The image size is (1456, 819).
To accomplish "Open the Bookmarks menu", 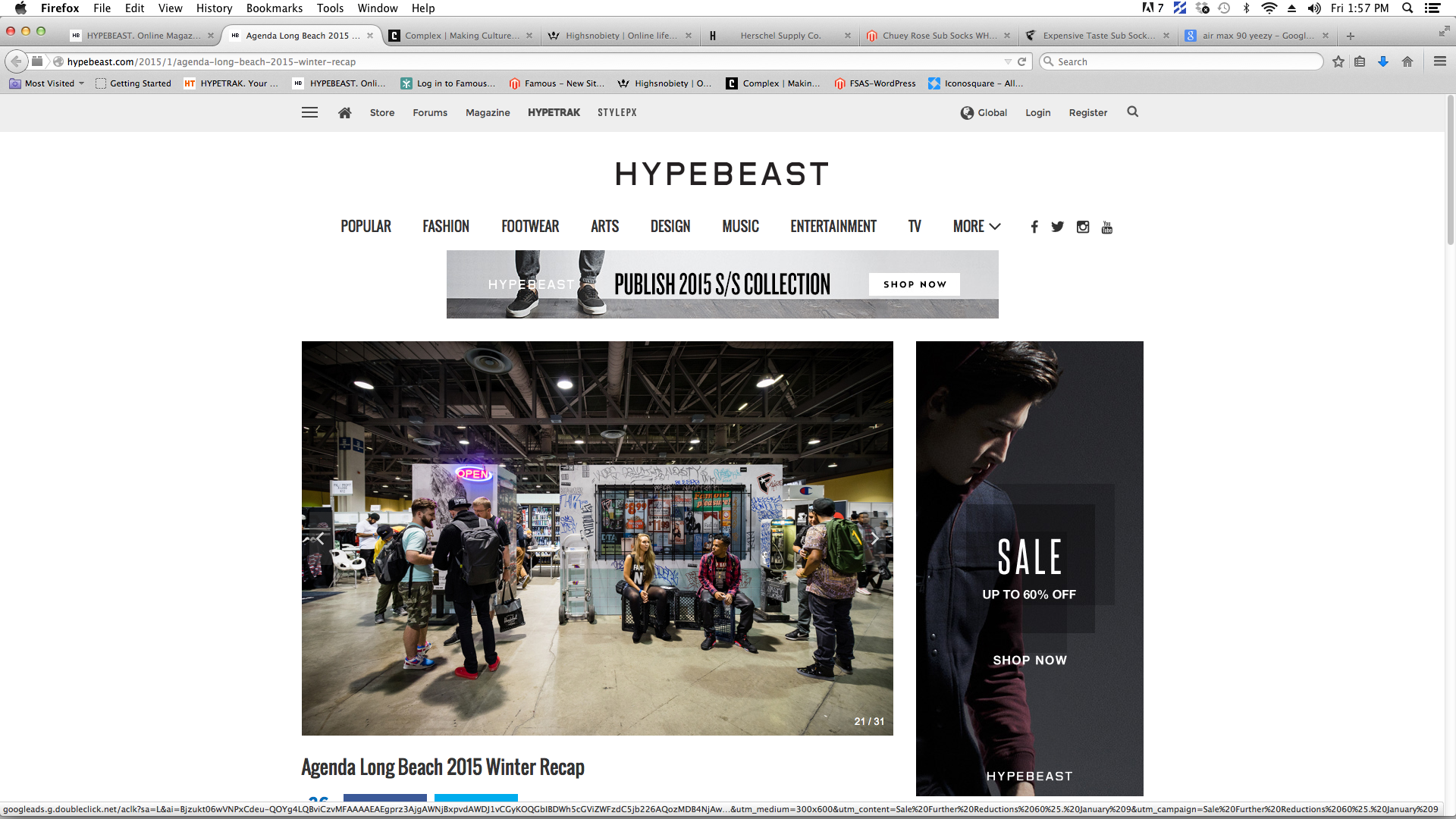I will [x=275, y=8].
